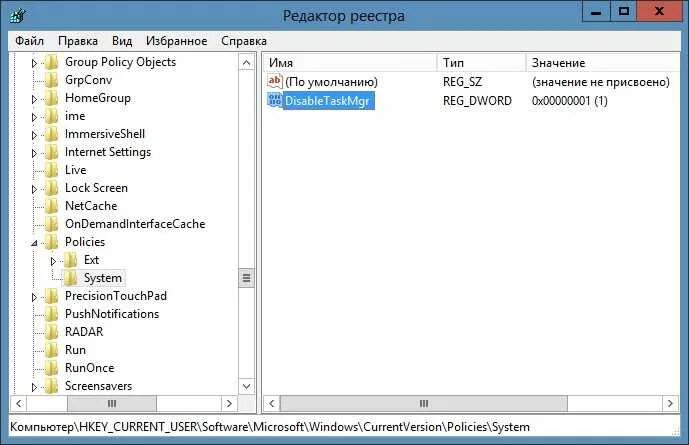Click the Policies folder icon

coord(52,242)
